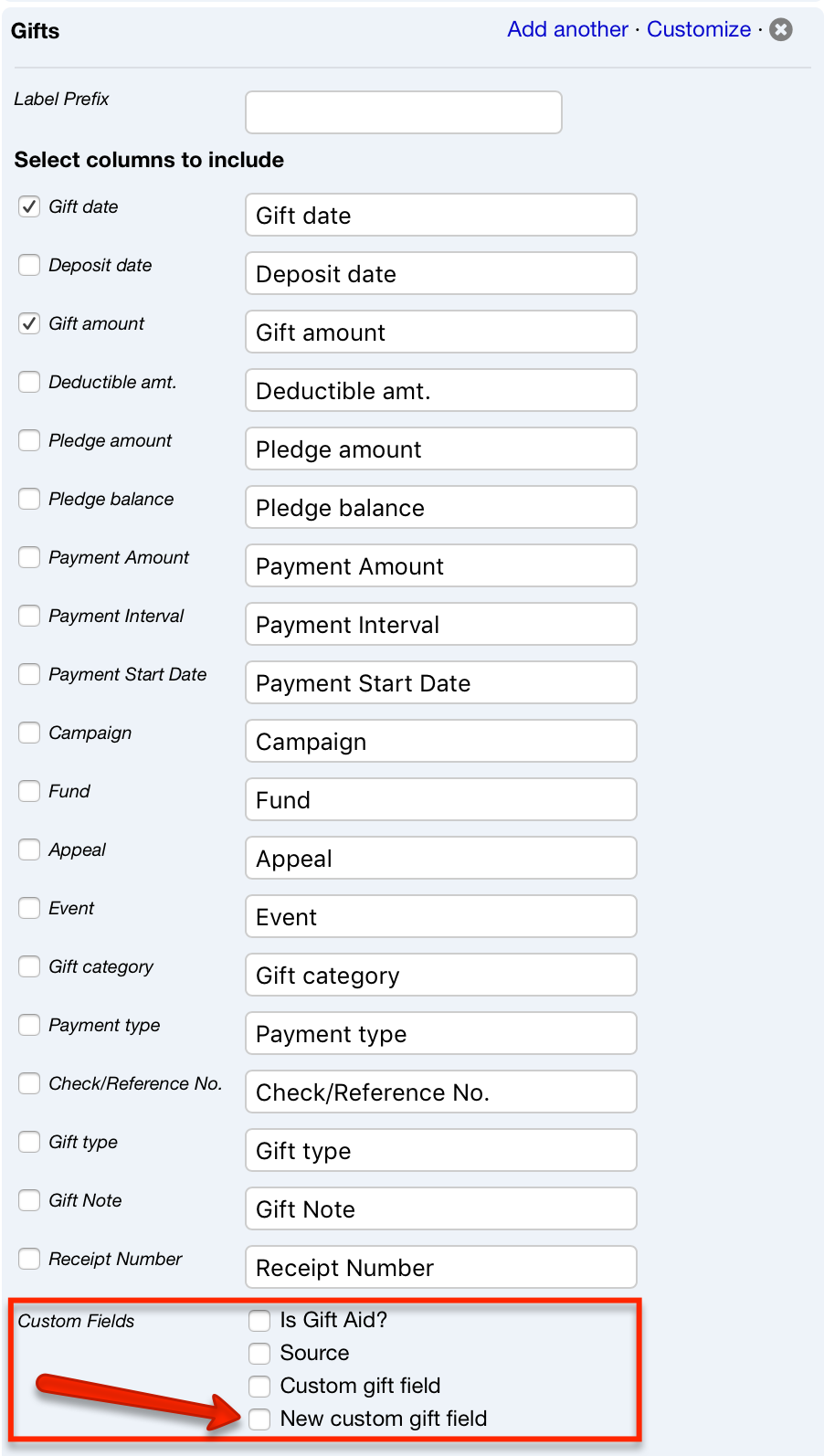Uncheck the Gift amount checkbox
This screenshot has width=824, height=1456.
(28, 323)
